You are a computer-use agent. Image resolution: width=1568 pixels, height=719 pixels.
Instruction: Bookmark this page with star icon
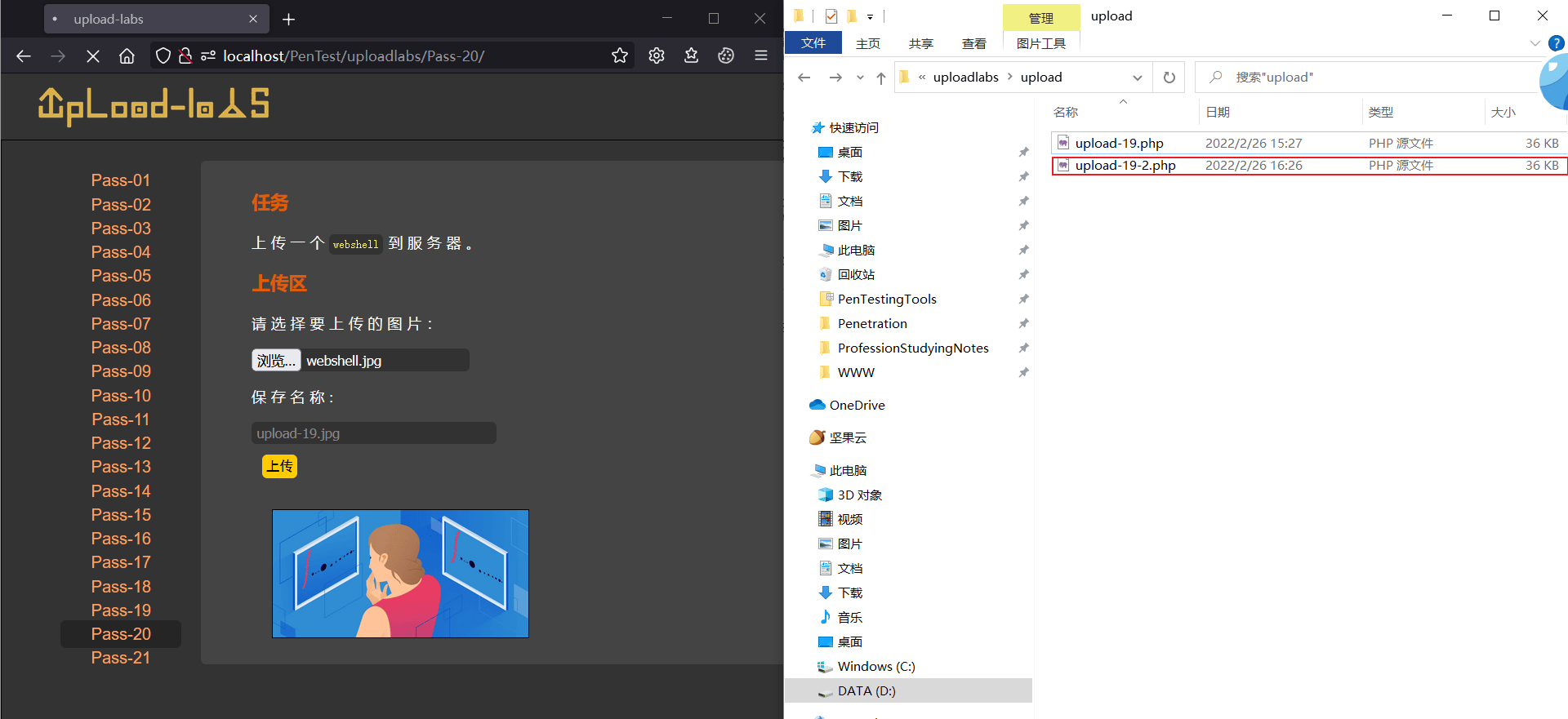point(620,55)
